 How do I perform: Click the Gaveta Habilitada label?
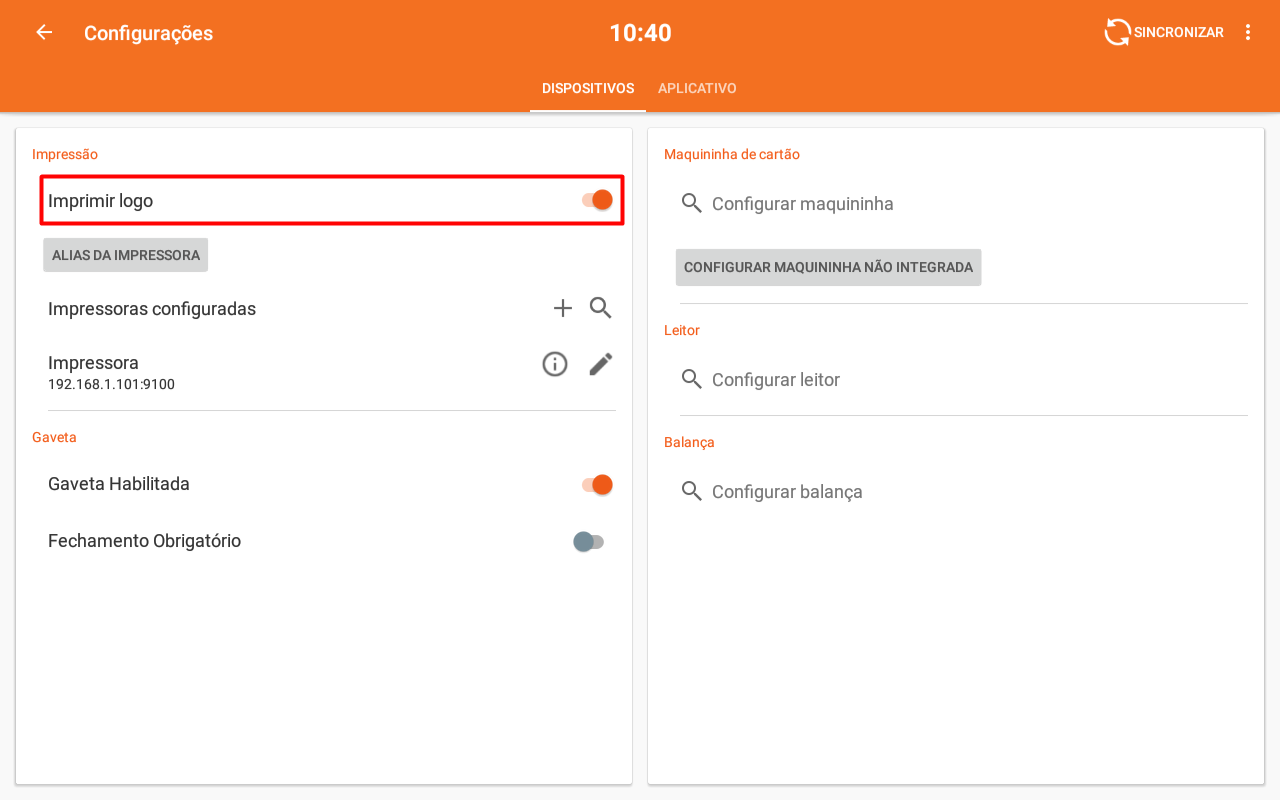(119, 484)
